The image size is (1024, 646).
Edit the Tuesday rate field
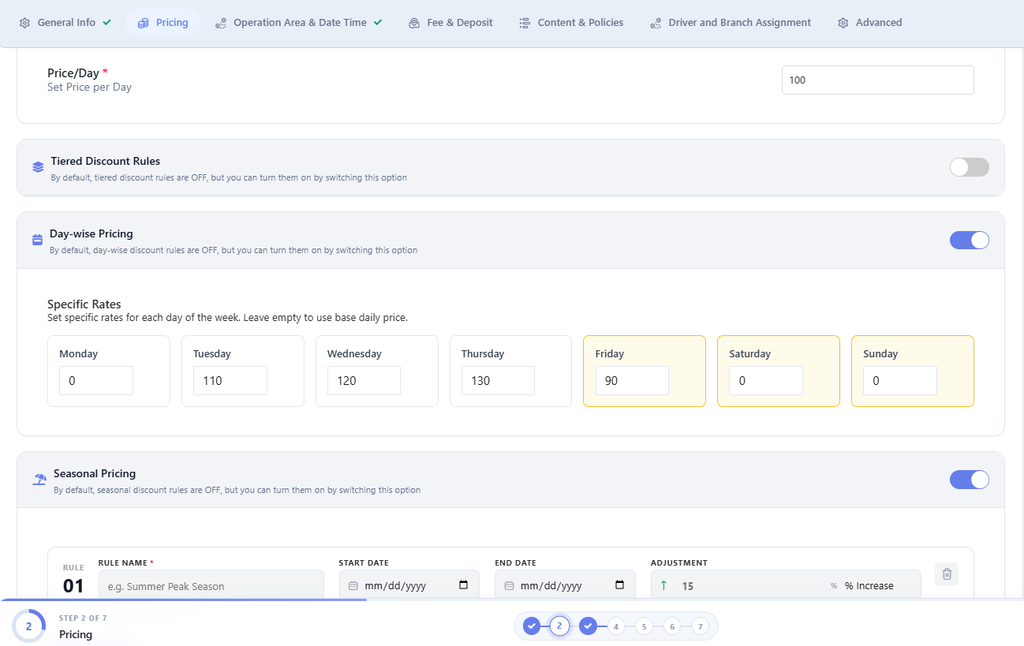(x=230, y=380)
